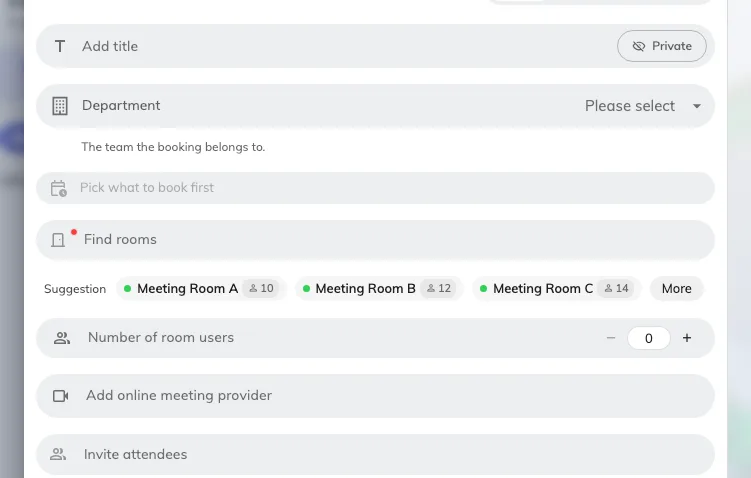Click the dropdown arrow next to Please select
This screenshot has width=751, height=478.
tap(697, 106)
